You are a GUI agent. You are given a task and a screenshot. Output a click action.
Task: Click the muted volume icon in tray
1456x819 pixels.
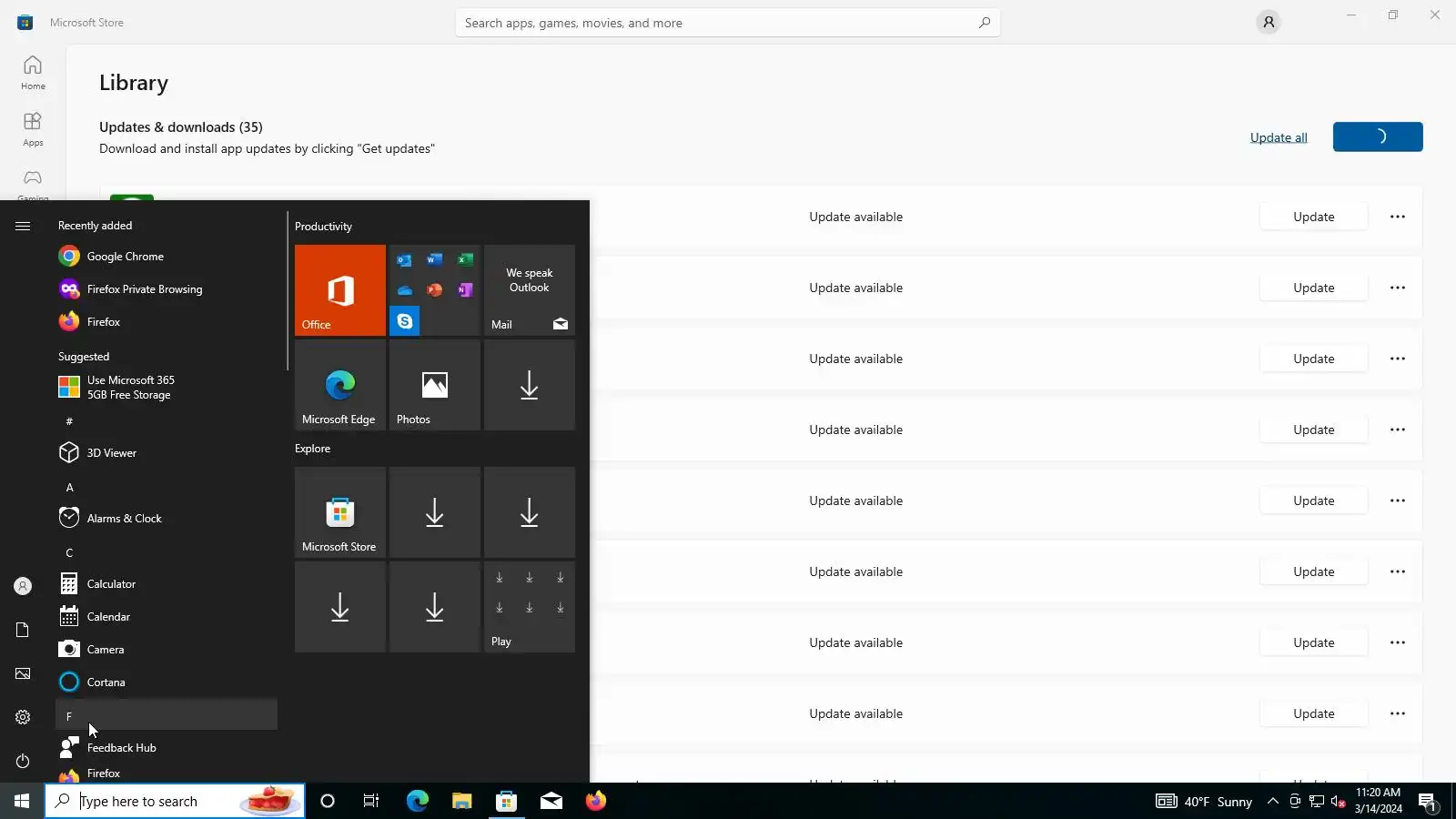pos(1338,802)
